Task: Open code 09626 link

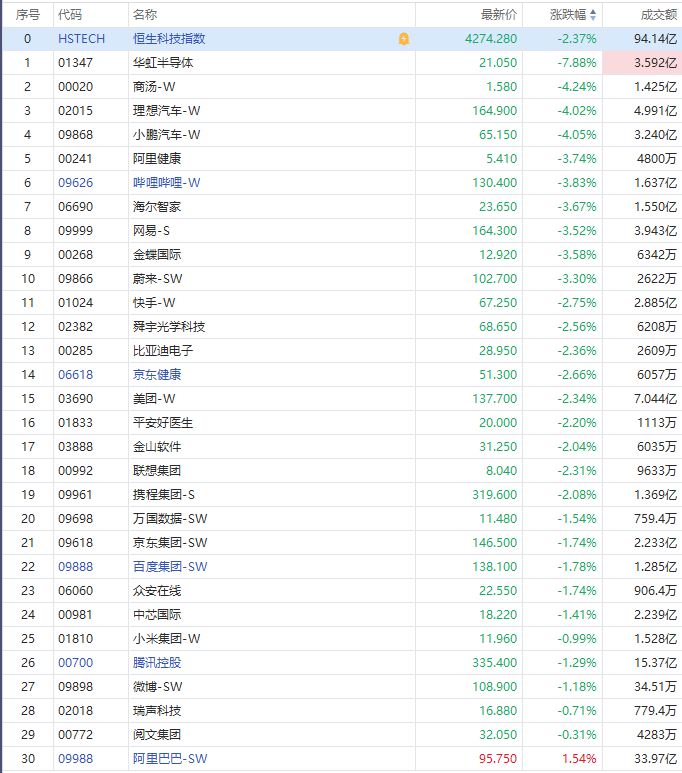Action: point(75,183)
